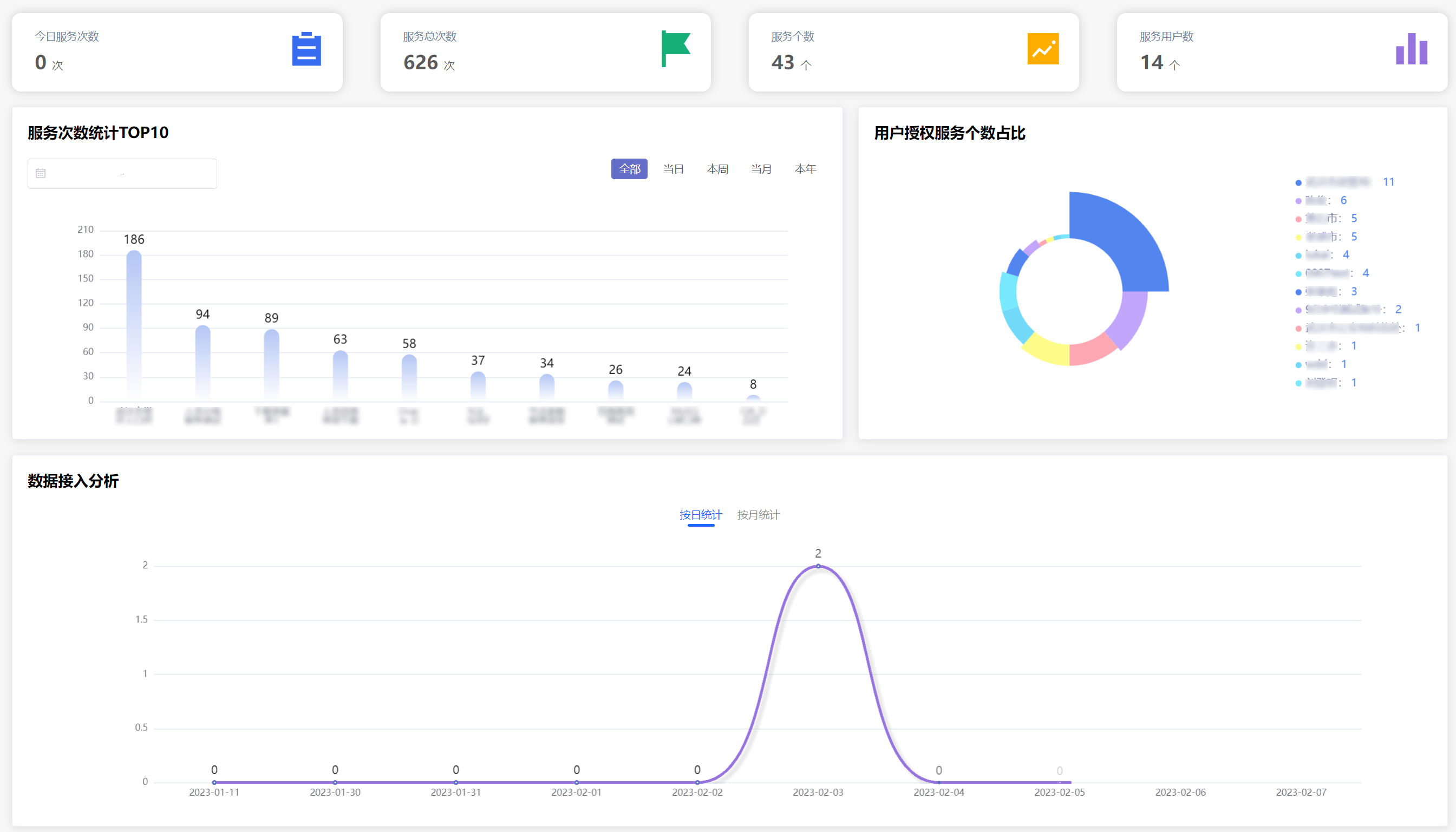Image resolution: width=1456 pixels, height=832 pixels.
Task: Click the purple bar chart icon on 服务用户数 card
Action: tap(1412, 49)
